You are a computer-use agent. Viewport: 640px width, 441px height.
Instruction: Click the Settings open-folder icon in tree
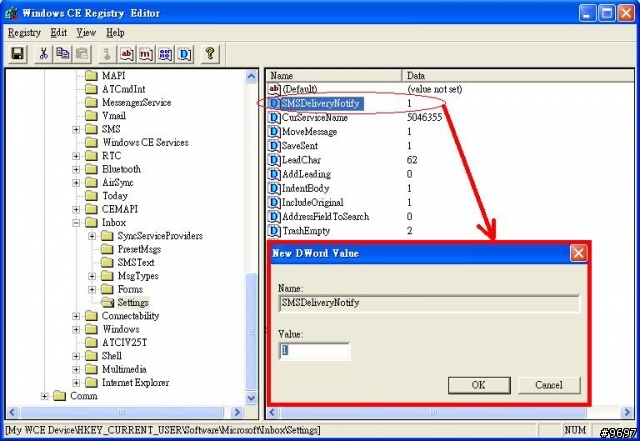click(x=107, y=303)
